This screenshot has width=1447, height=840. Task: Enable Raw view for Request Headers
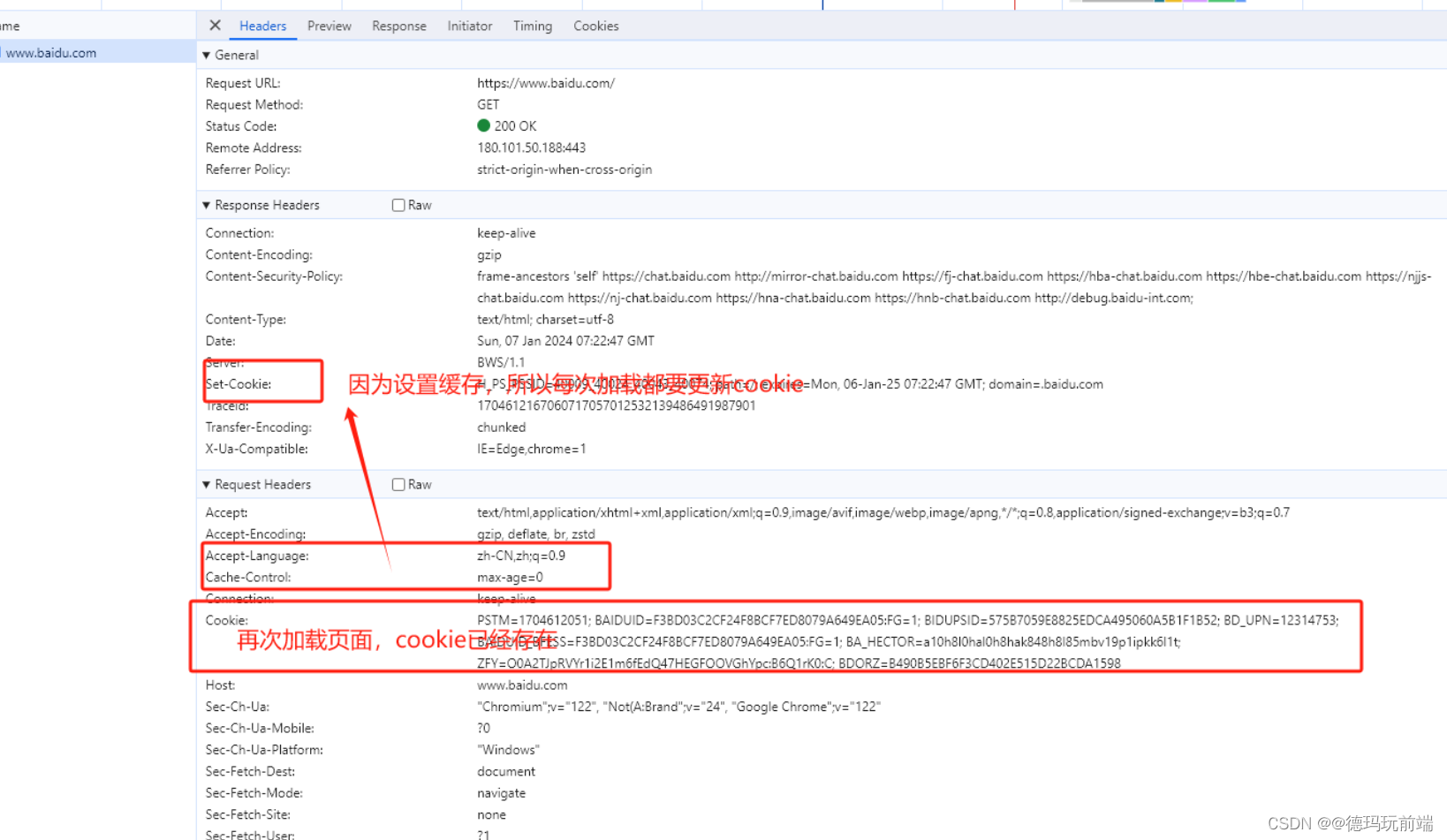click(x=398, y=484)
